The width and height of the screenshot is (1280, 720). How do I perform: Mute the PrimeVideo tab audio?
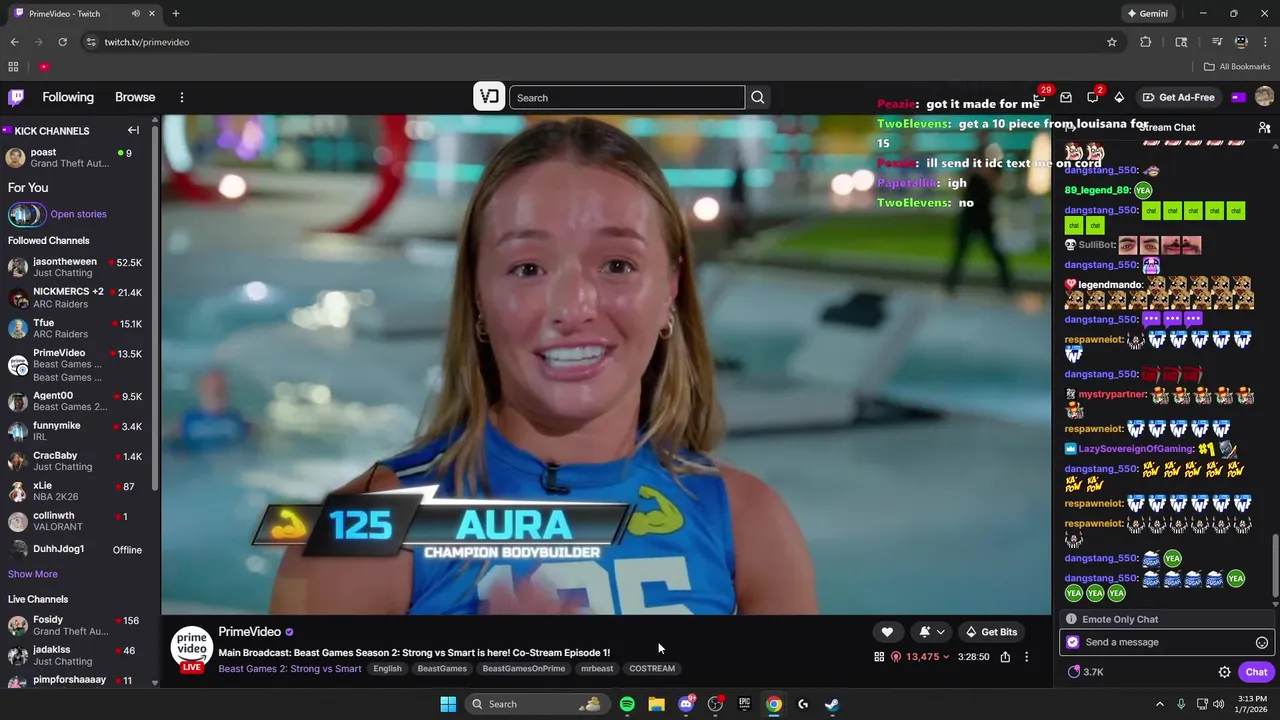pos(135,14)
